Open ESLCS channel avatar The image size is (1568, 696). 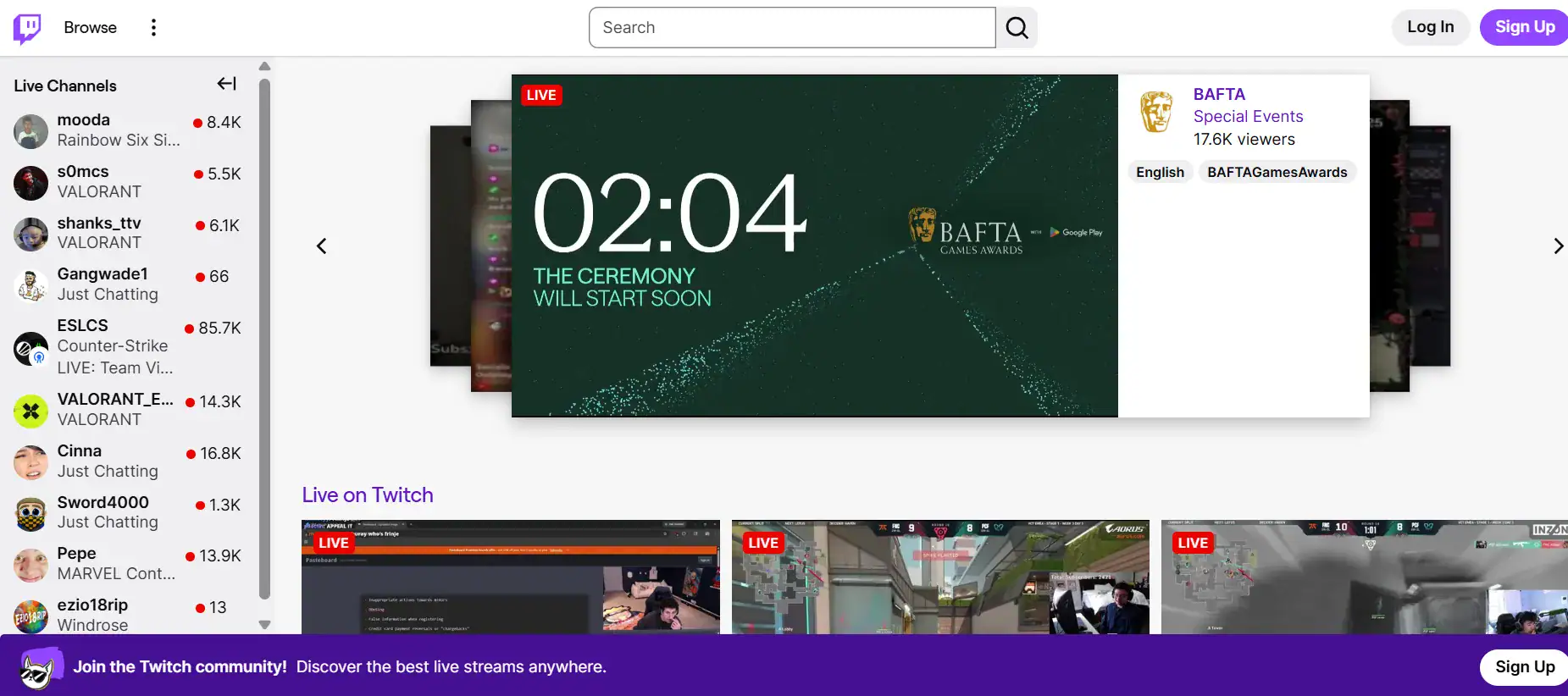[30, 348]
